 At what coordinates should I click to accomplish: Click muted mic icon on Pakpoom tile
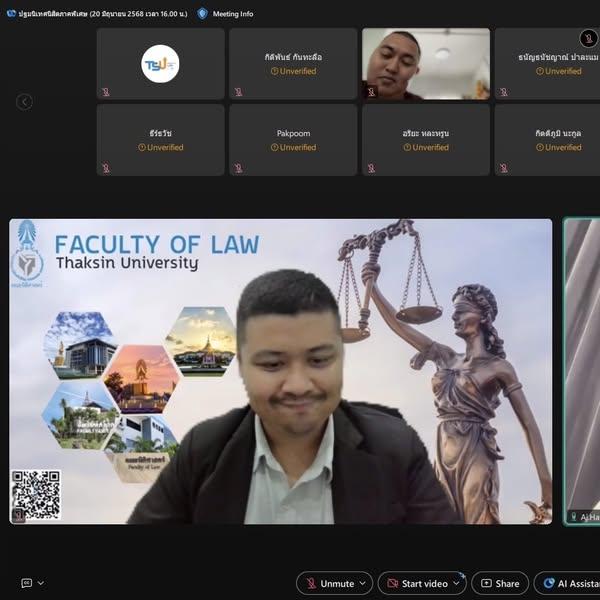238,168
